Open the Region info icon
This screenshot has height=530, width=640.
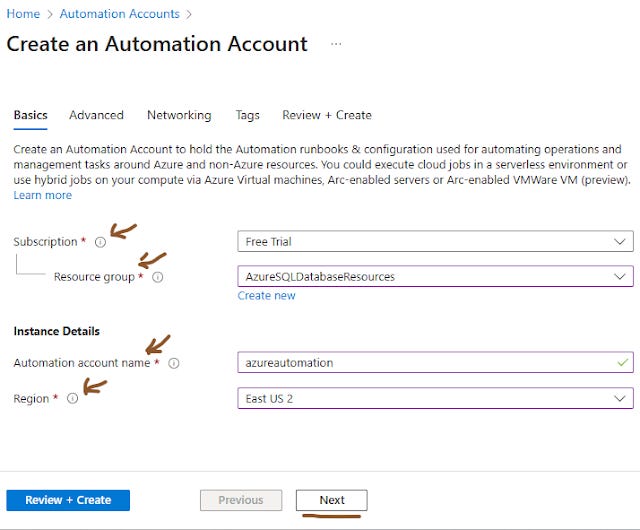coord(73,398)
